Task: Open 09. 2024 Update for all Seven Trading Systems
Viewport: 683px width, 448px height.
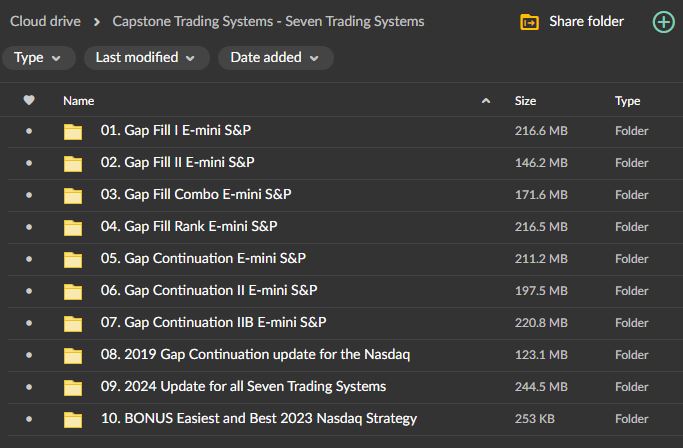Action: 243,387
